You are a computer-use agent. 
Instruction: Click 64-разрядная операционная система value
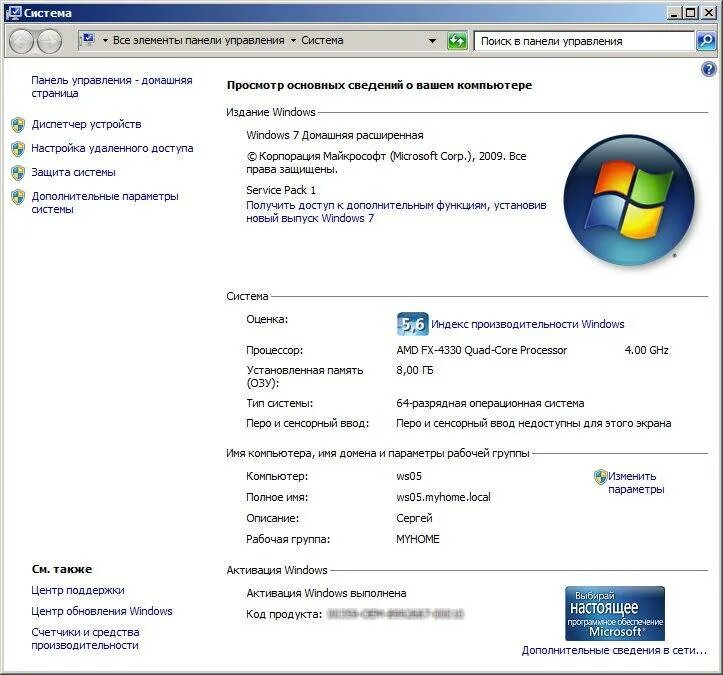(490, 403)
